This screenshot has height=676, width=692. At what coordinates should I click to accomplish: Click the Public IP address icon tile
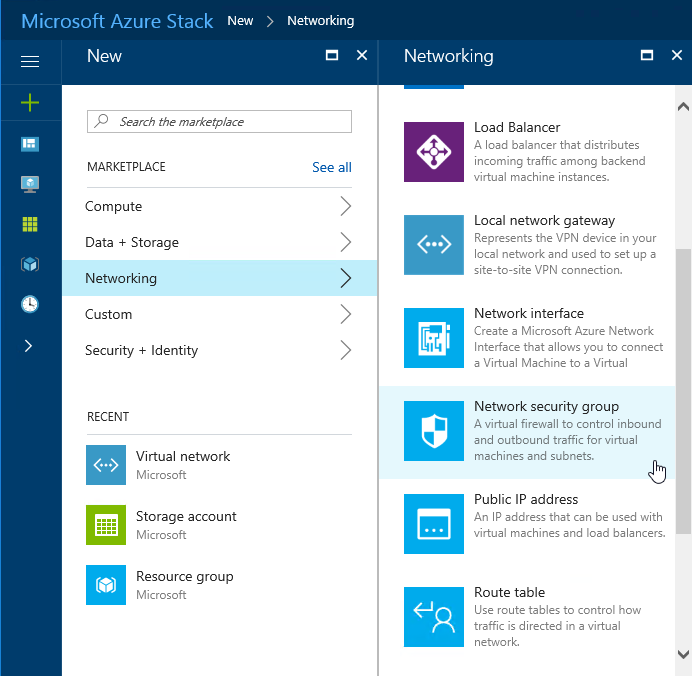(434, 524)
